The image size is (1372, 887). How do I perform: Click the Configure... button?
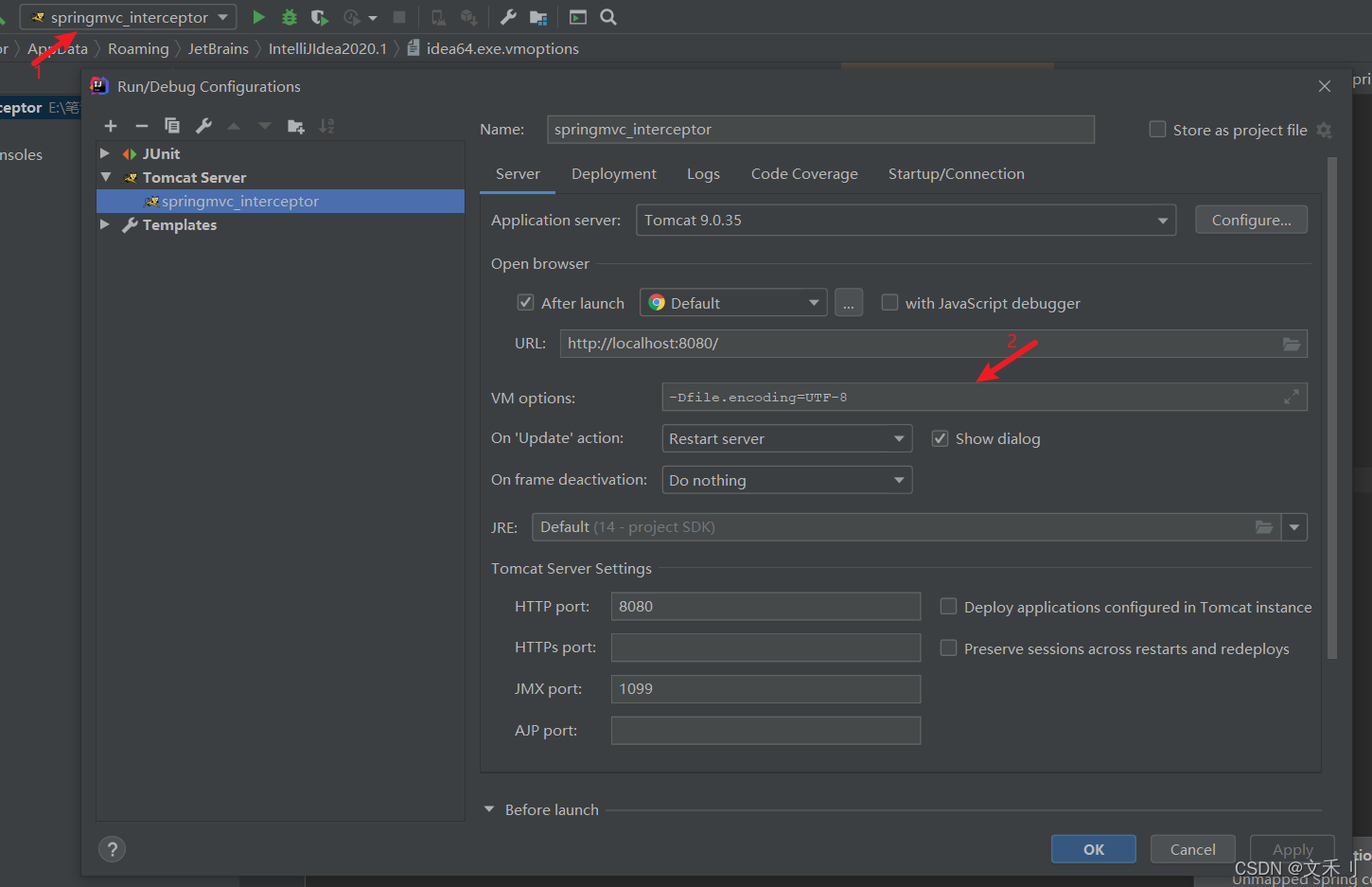click(x=1251, y=220)
